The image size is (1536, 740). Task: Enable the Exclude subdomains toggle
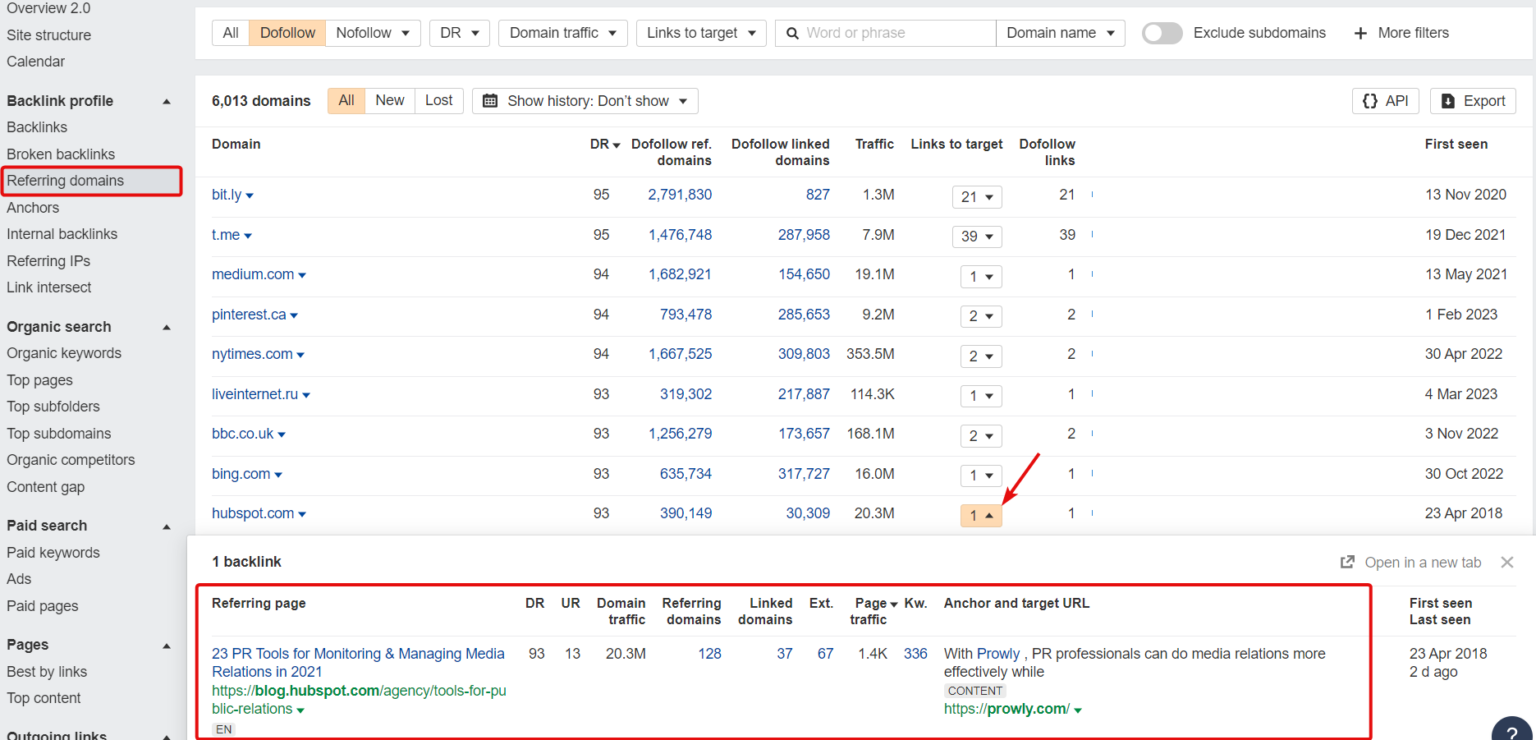pyautogui.click(x=1162, y=32)
